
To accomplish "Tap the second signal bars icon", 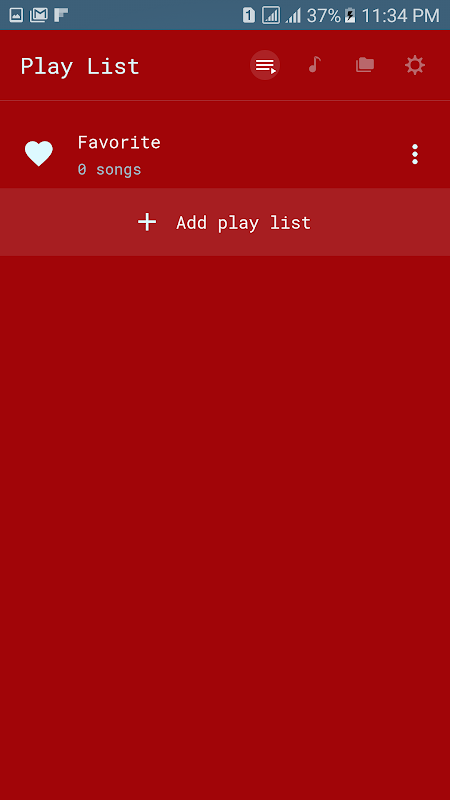I will (x=293, y=16).
